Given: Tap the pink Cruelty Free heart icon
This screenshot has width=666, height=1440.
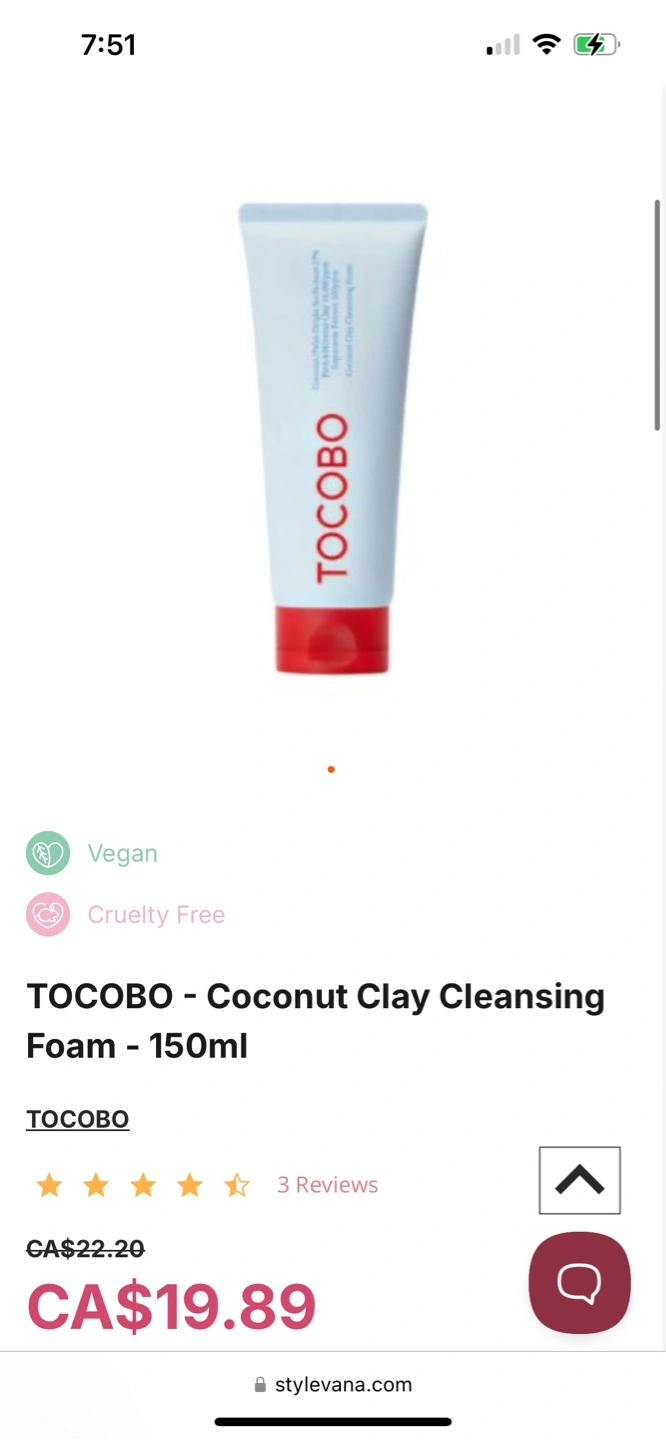Looking at the screenshot, I should coord(48,914).
